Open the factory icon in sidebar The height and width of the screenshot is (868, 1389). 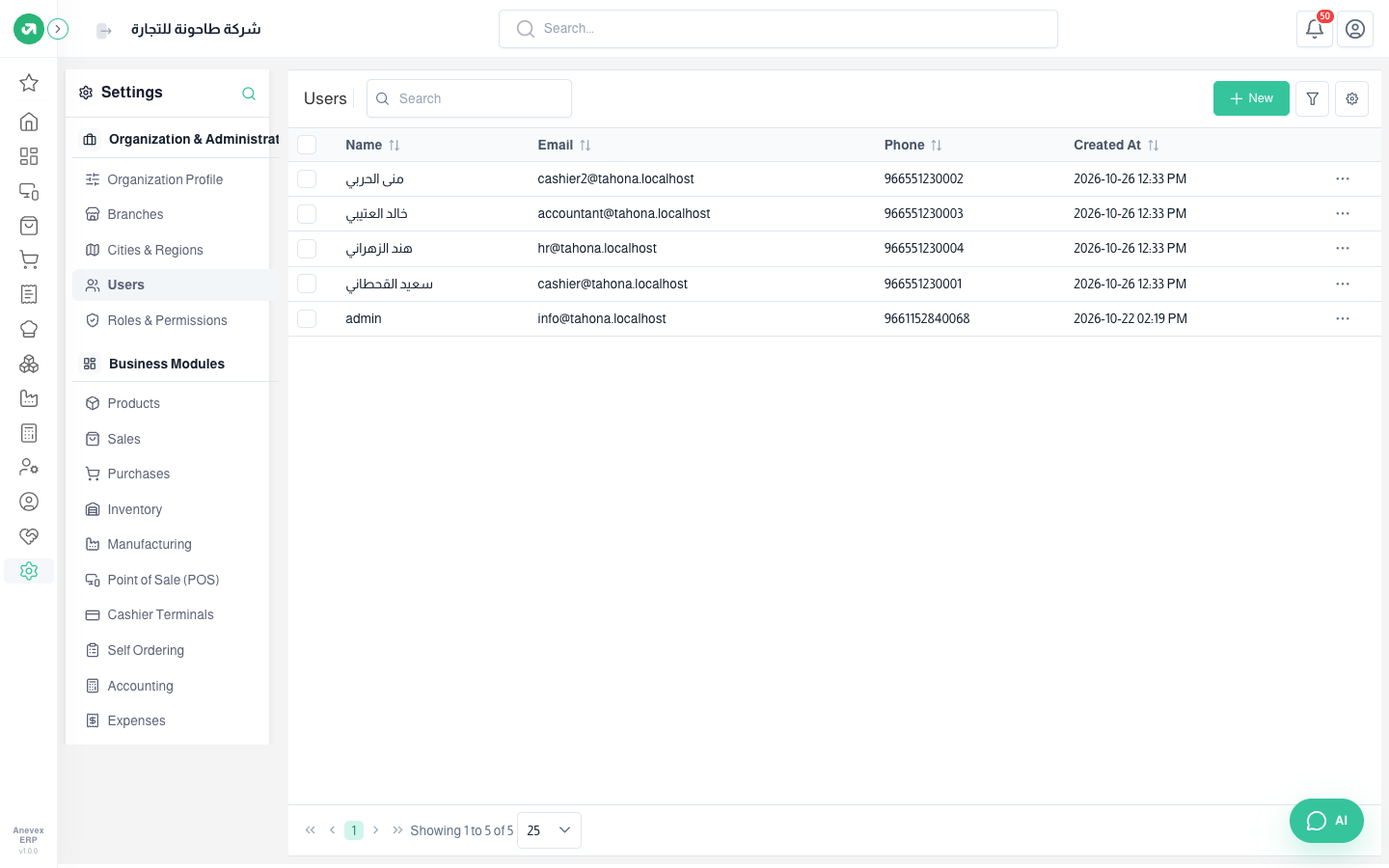29,398
